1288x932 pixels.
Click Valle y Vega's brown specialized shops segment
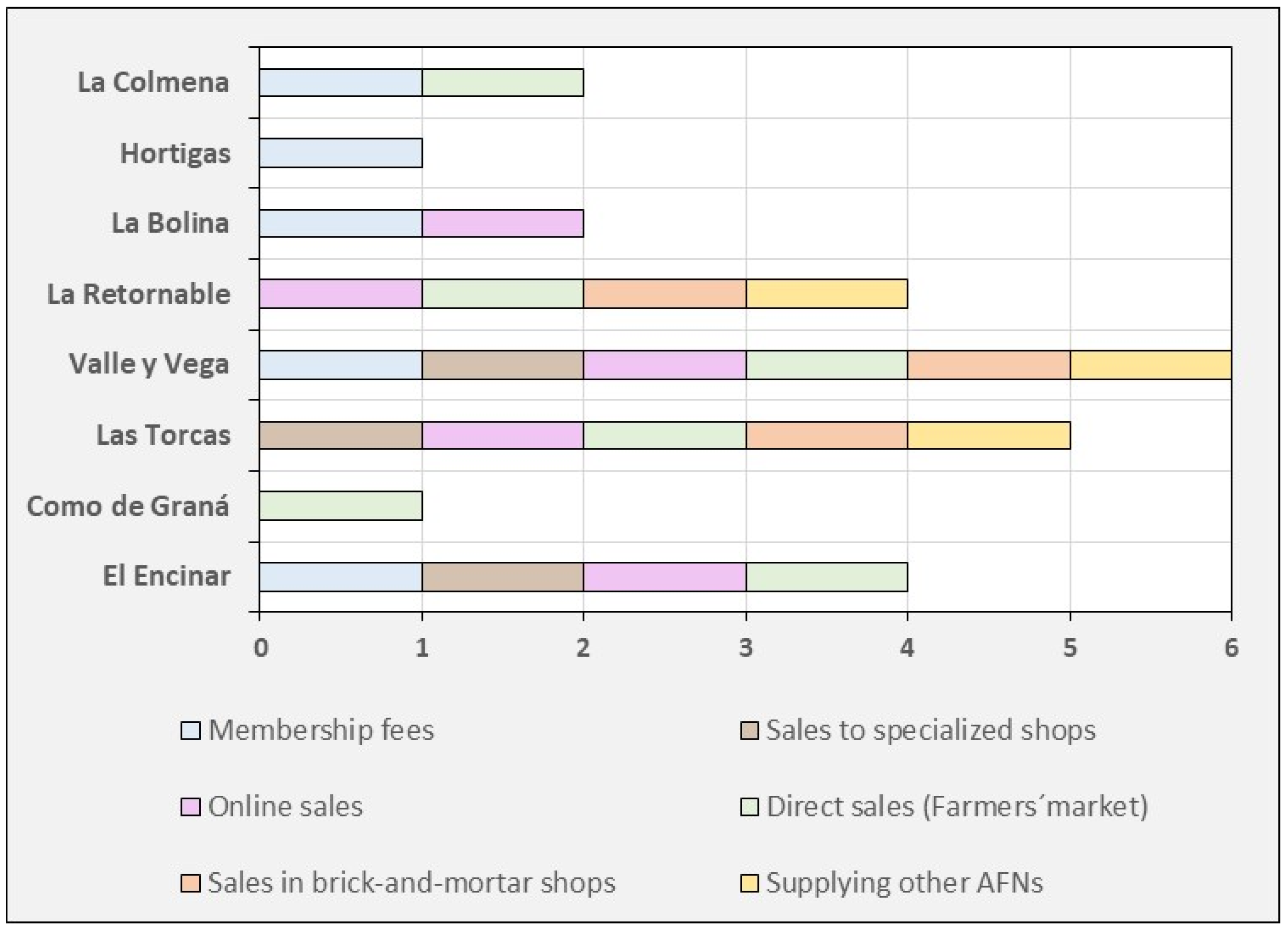(x=503, y=364)
